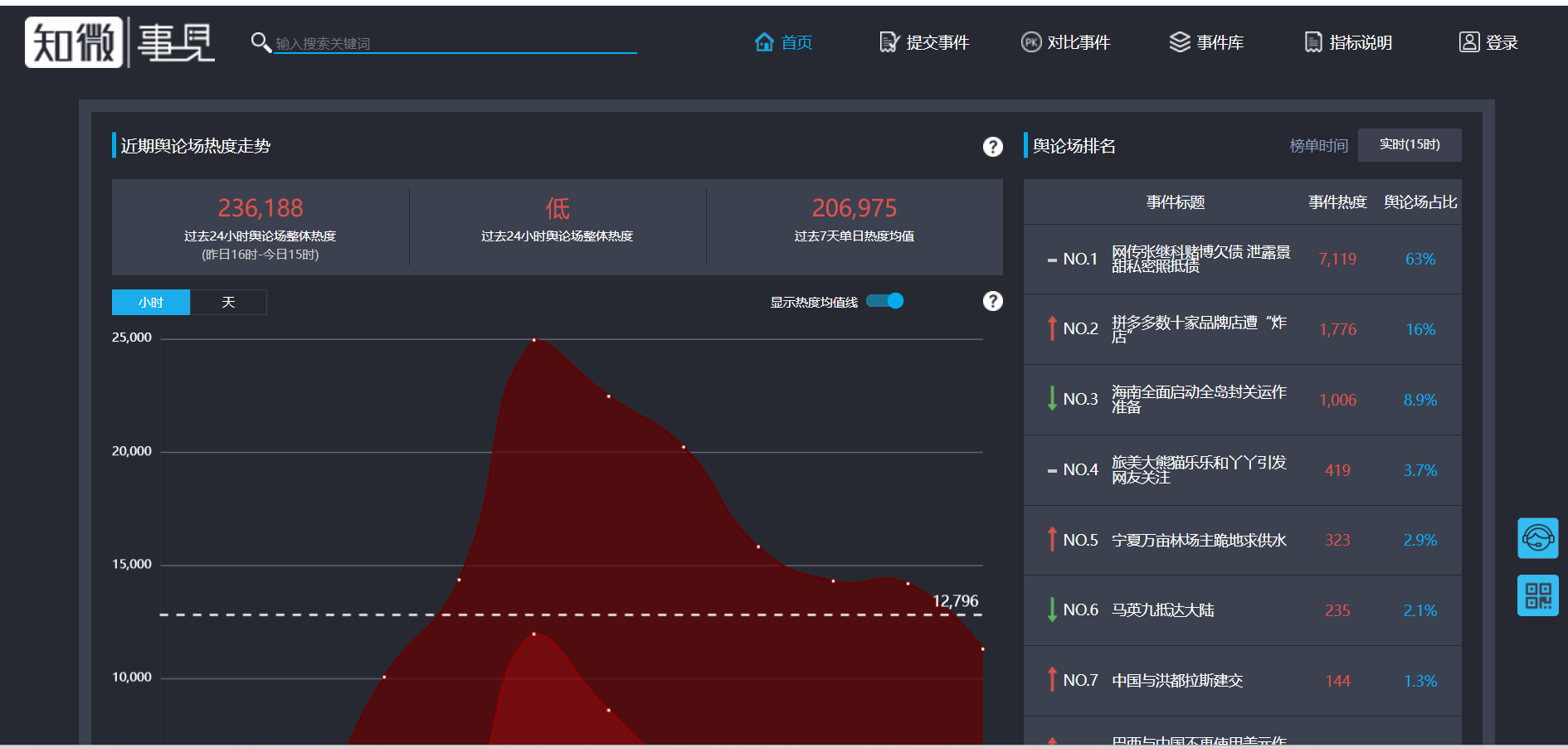Click the 提交事件 document icon
The image size is (1568, 748).
(889, 42)
